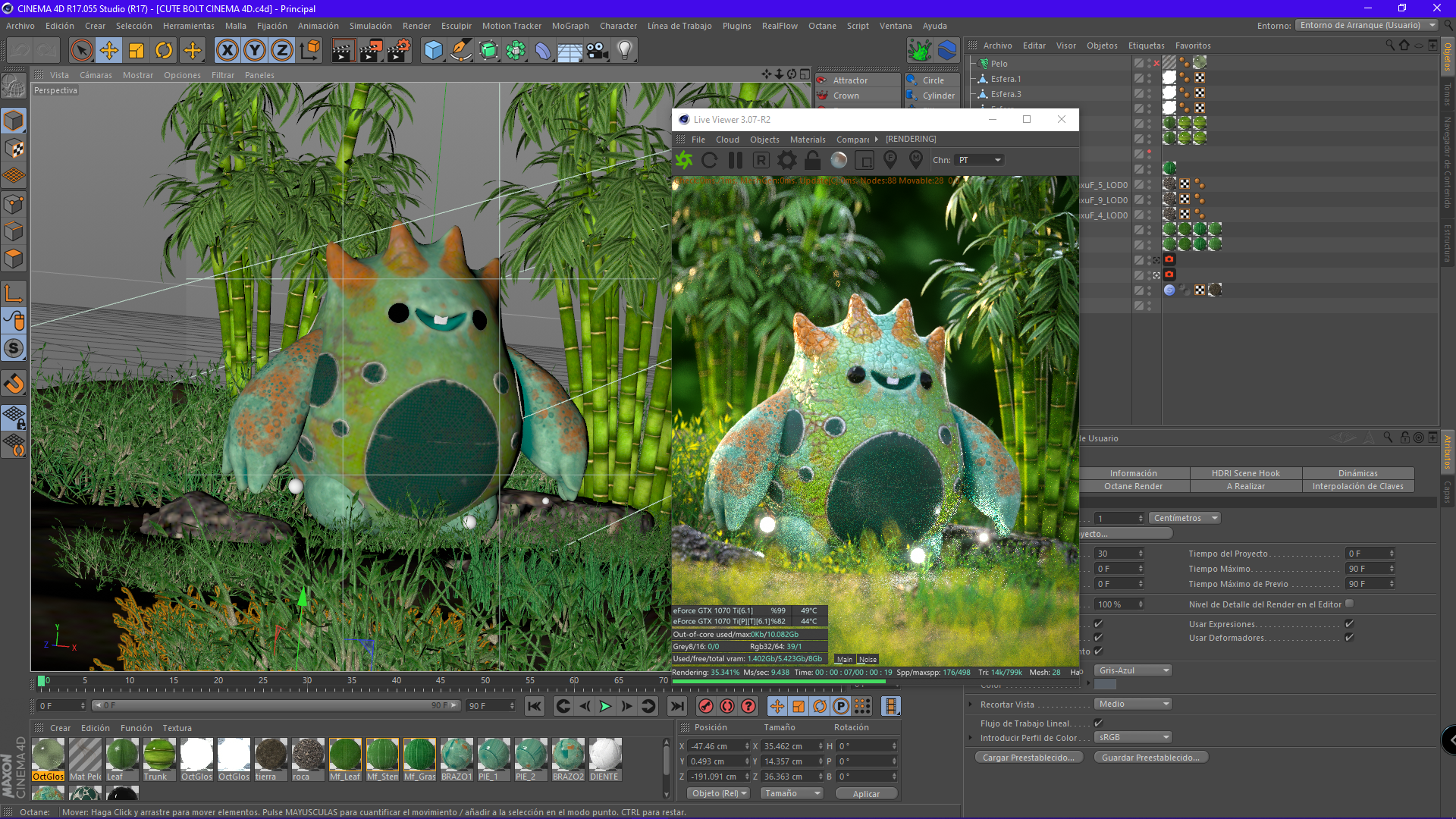Pause rendering in Live Viewer
Image resolution: width=1456 pixels, height=819 pixels.
pos(736,160)
